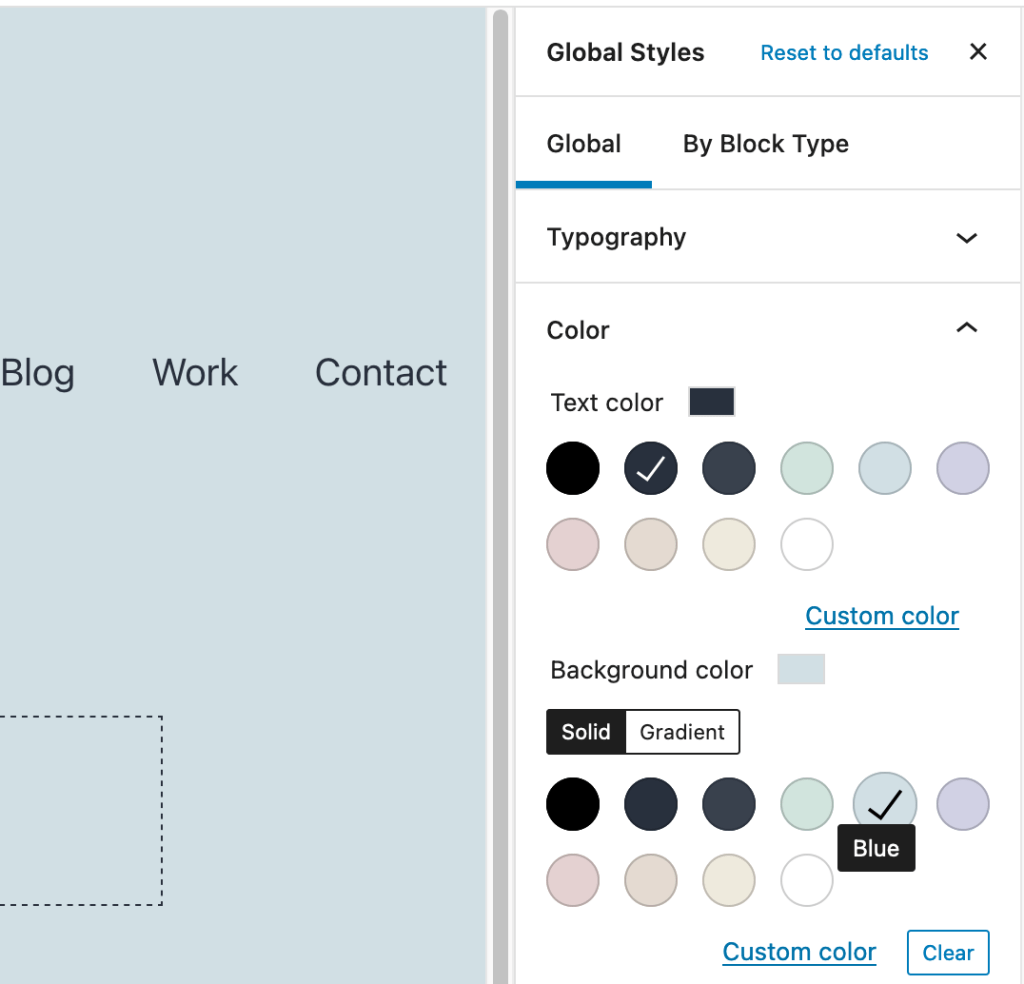Choose pink background color swatch

point(573,881)
